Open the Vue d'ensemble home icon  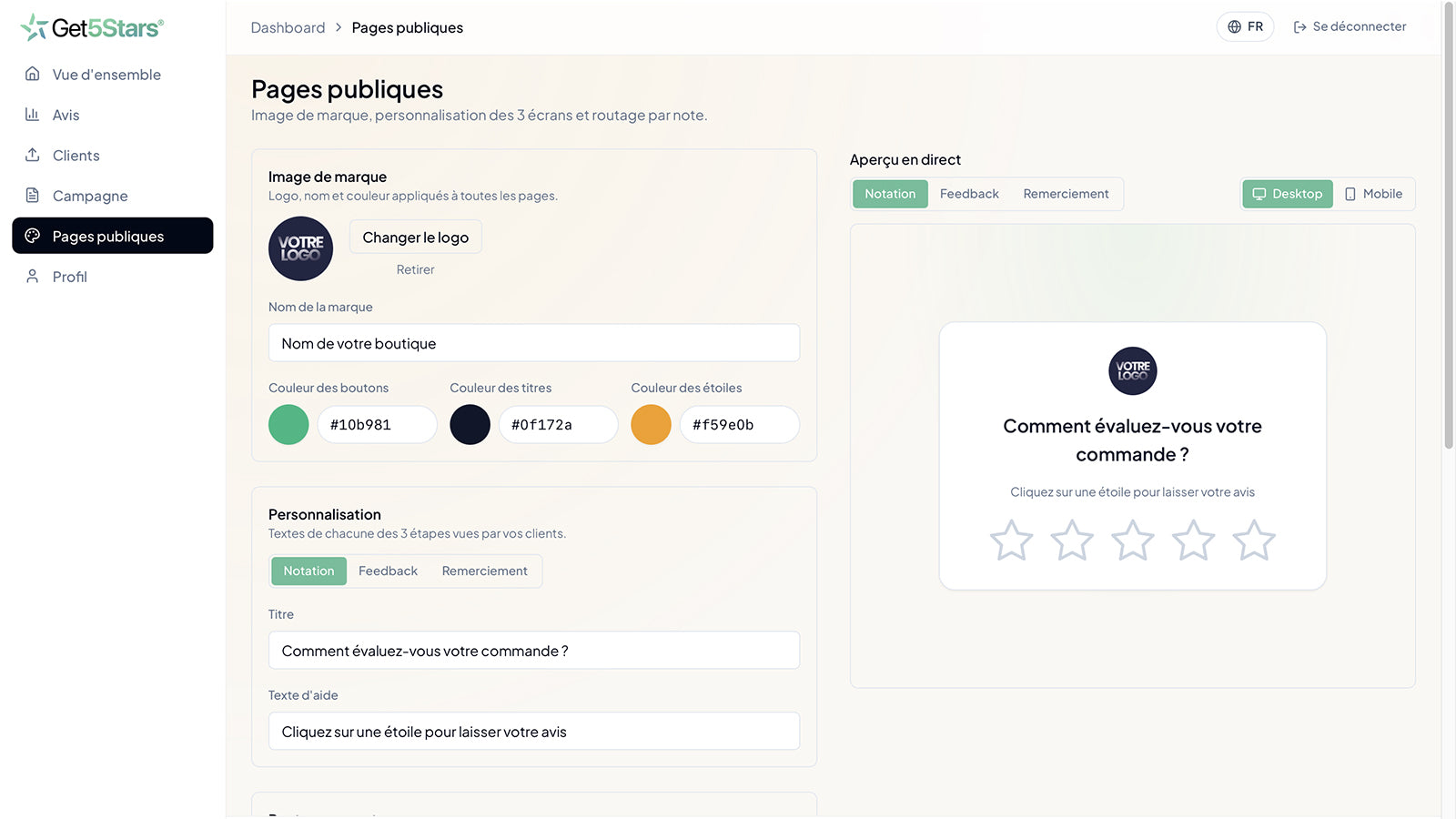(x=32, y=74)
